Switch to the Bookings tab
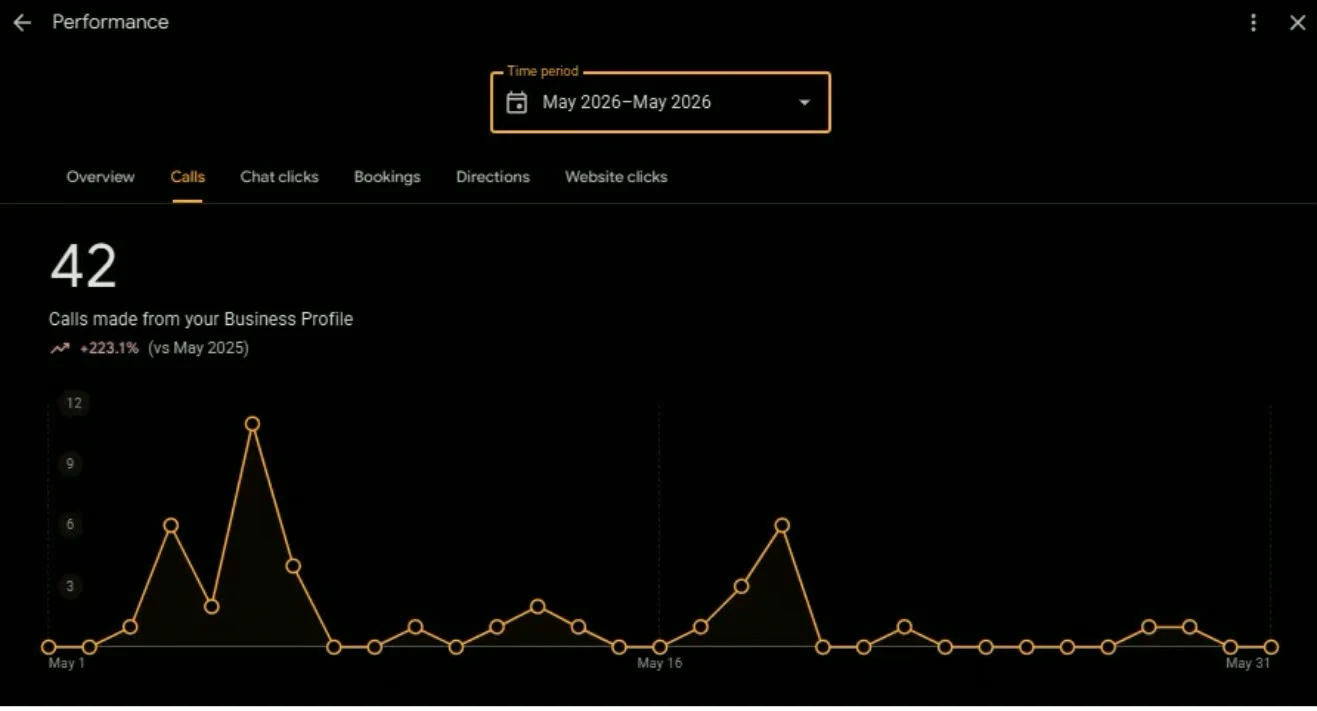This screenshot has width=1317, height=711. pyautogui.click(x=387, y=177)
